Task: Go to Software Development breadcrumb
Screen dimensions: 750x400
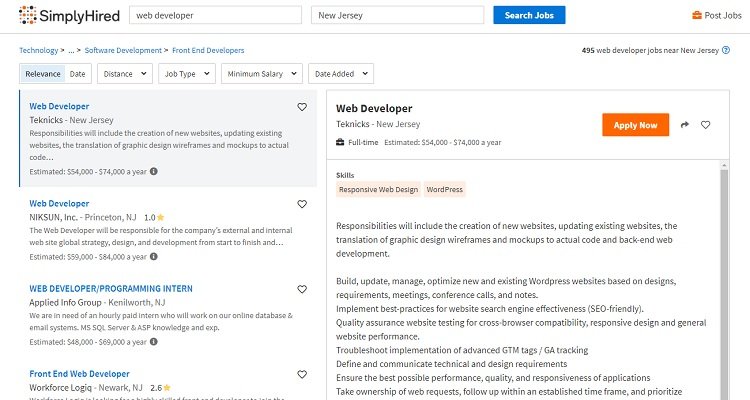Action: (123, 50)
